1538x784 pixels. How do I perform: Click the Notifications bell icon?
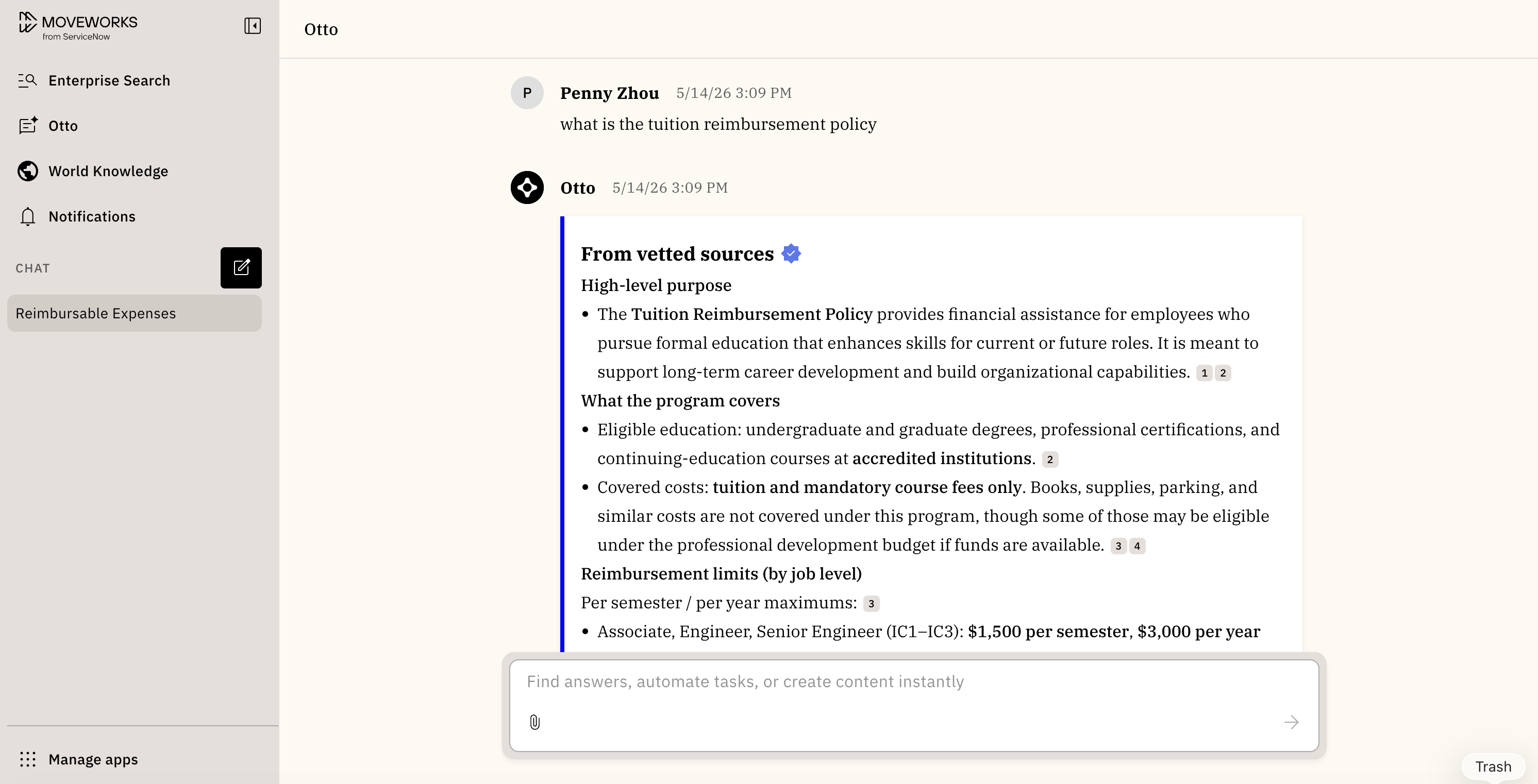[x=27, y=216]
